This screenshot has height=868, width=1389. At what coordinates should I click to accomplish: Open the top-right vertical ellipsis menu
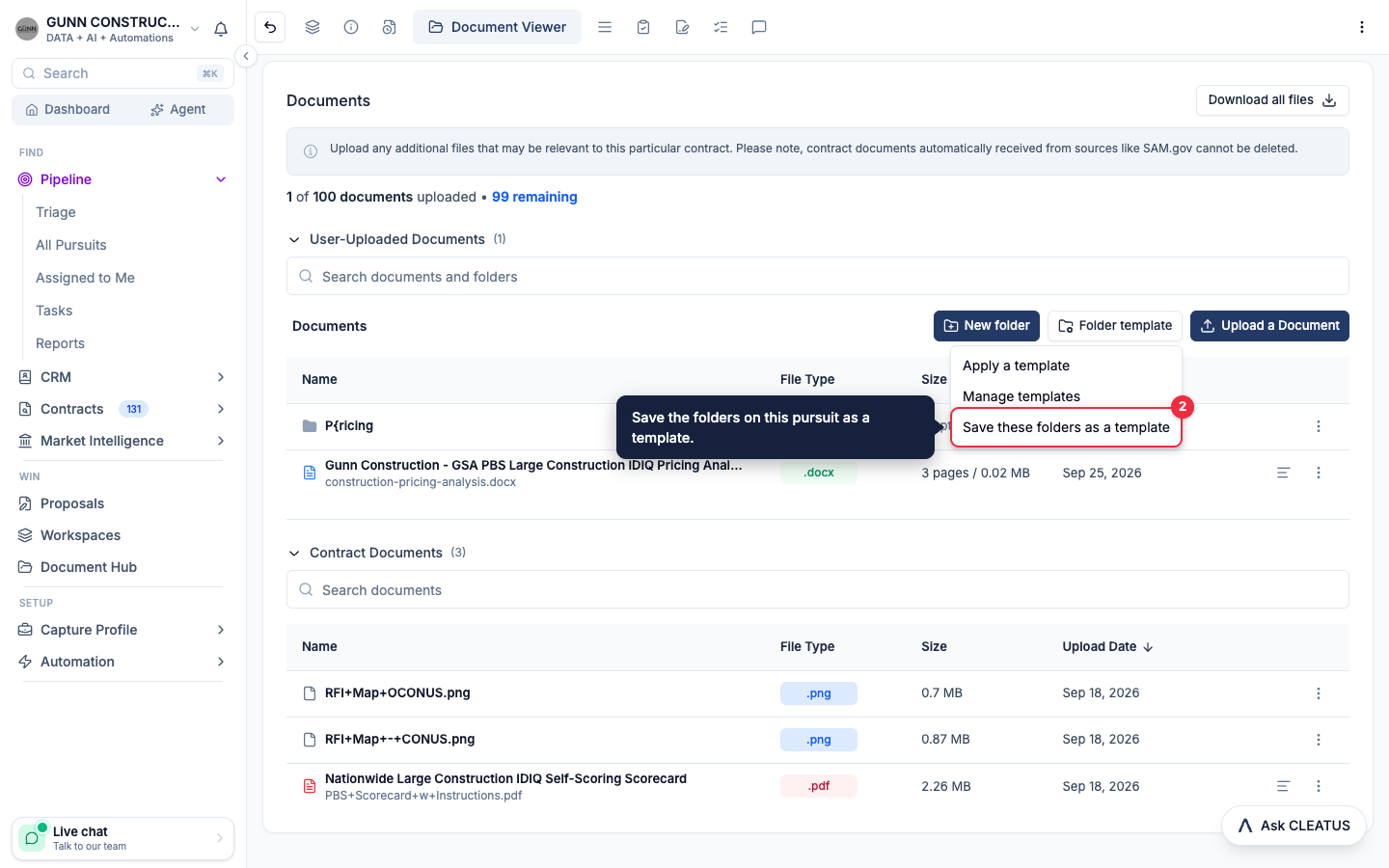[x=1362, y=27]
